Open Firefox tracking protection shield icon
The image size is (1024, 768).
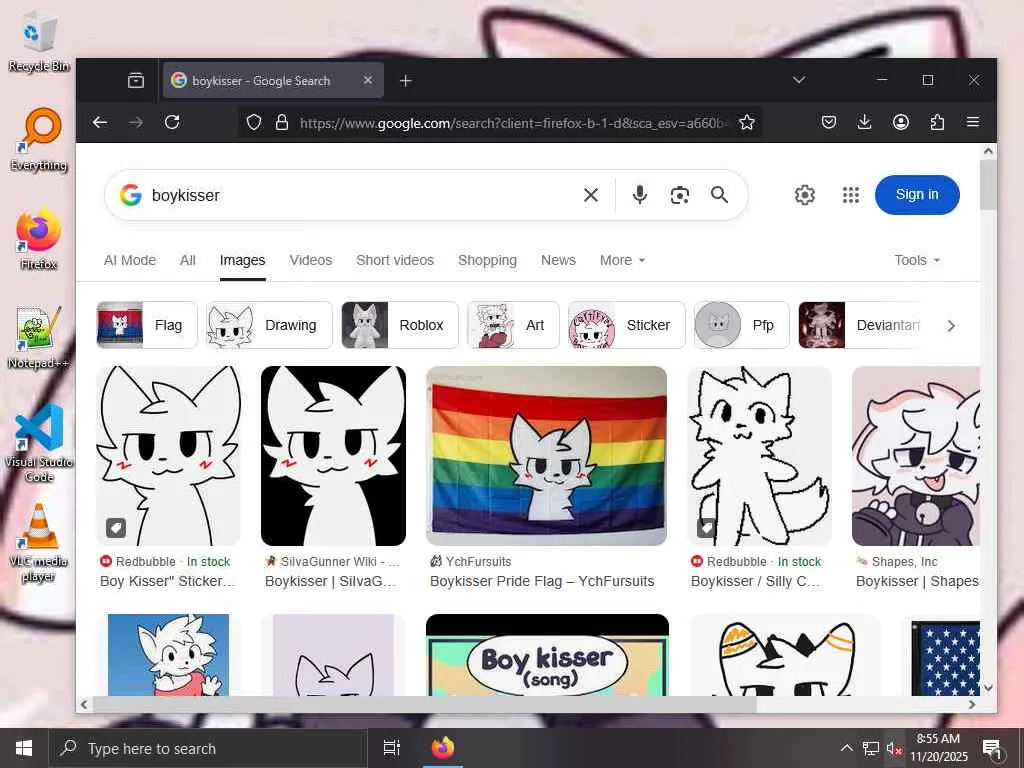pos(254,122)
